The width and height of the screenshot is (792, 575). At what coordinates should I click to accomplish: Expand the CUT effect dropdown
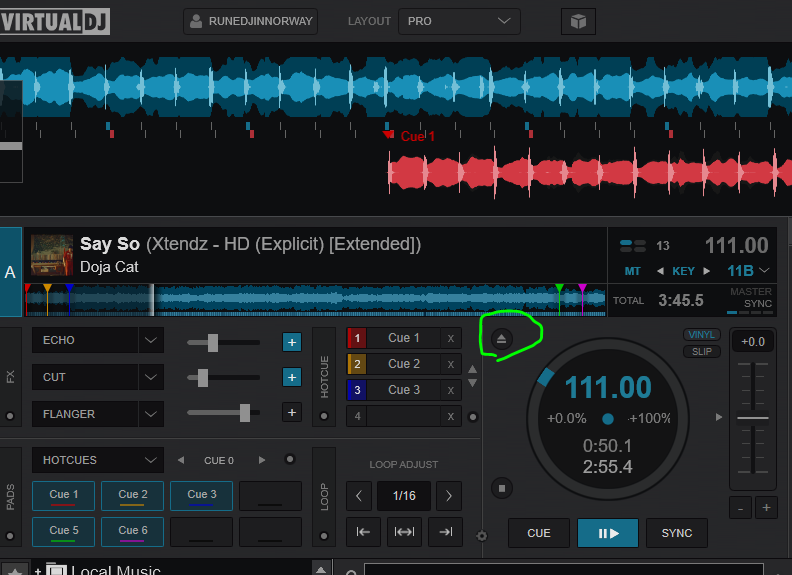pyautogui.click(x=151, y=377)
